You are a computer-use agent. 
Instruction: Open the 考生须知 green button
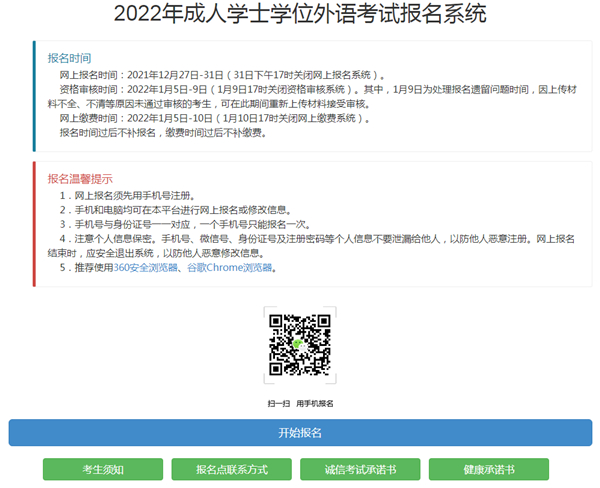point(103,469)
